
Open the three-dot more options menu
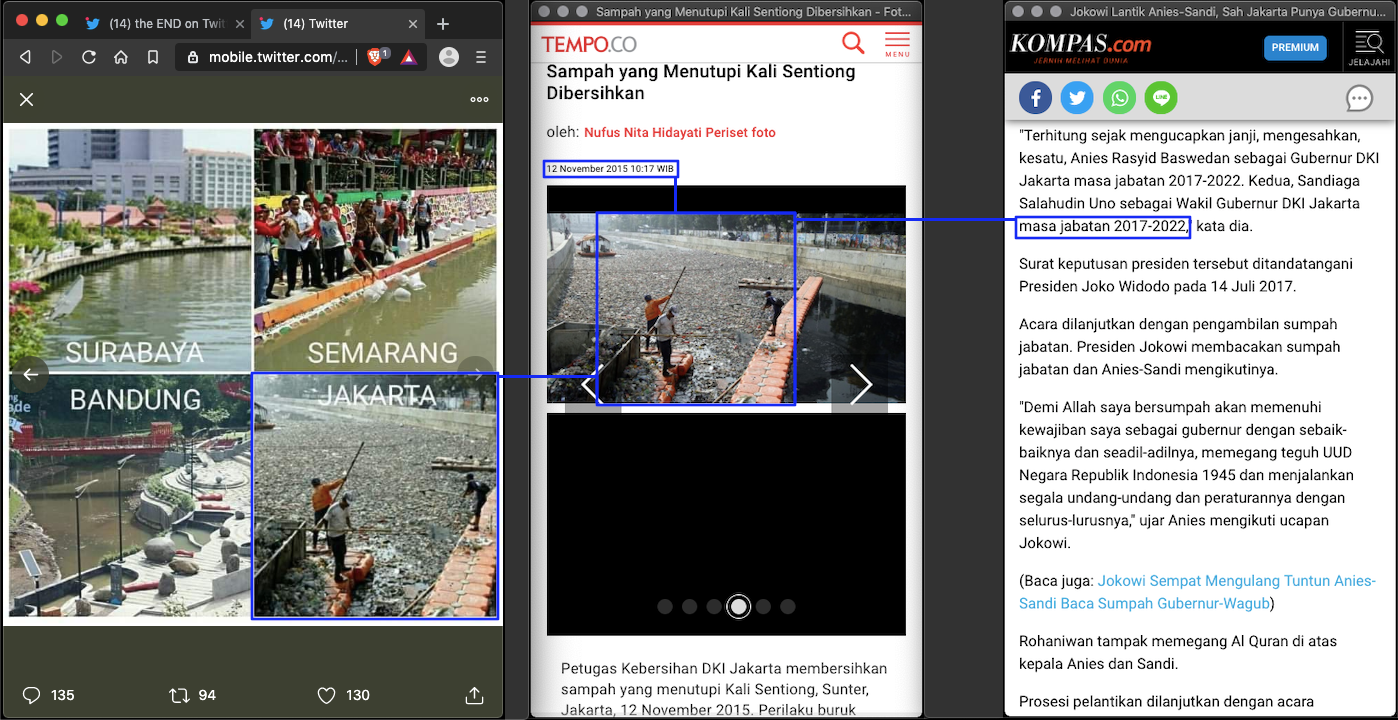pyautogui.click(x=479, y=99)
